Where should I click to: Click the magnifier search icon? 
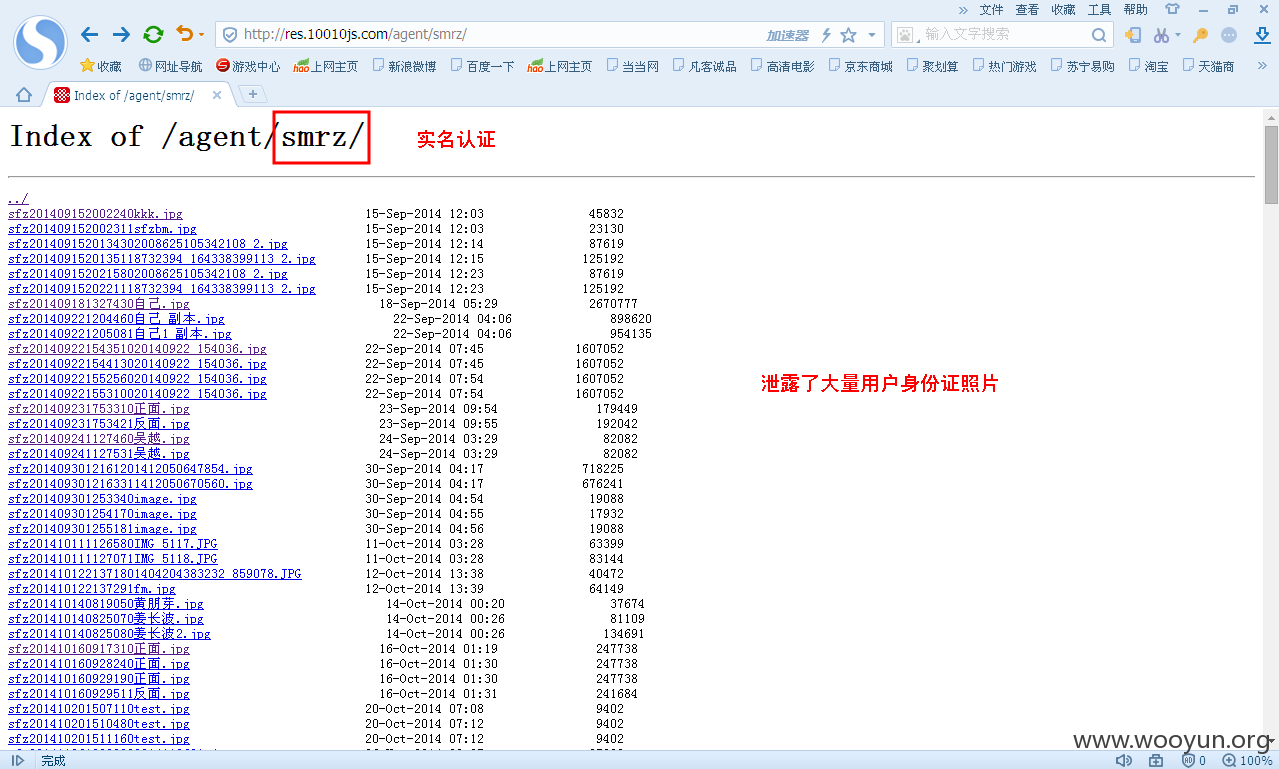pos(1098,35)
